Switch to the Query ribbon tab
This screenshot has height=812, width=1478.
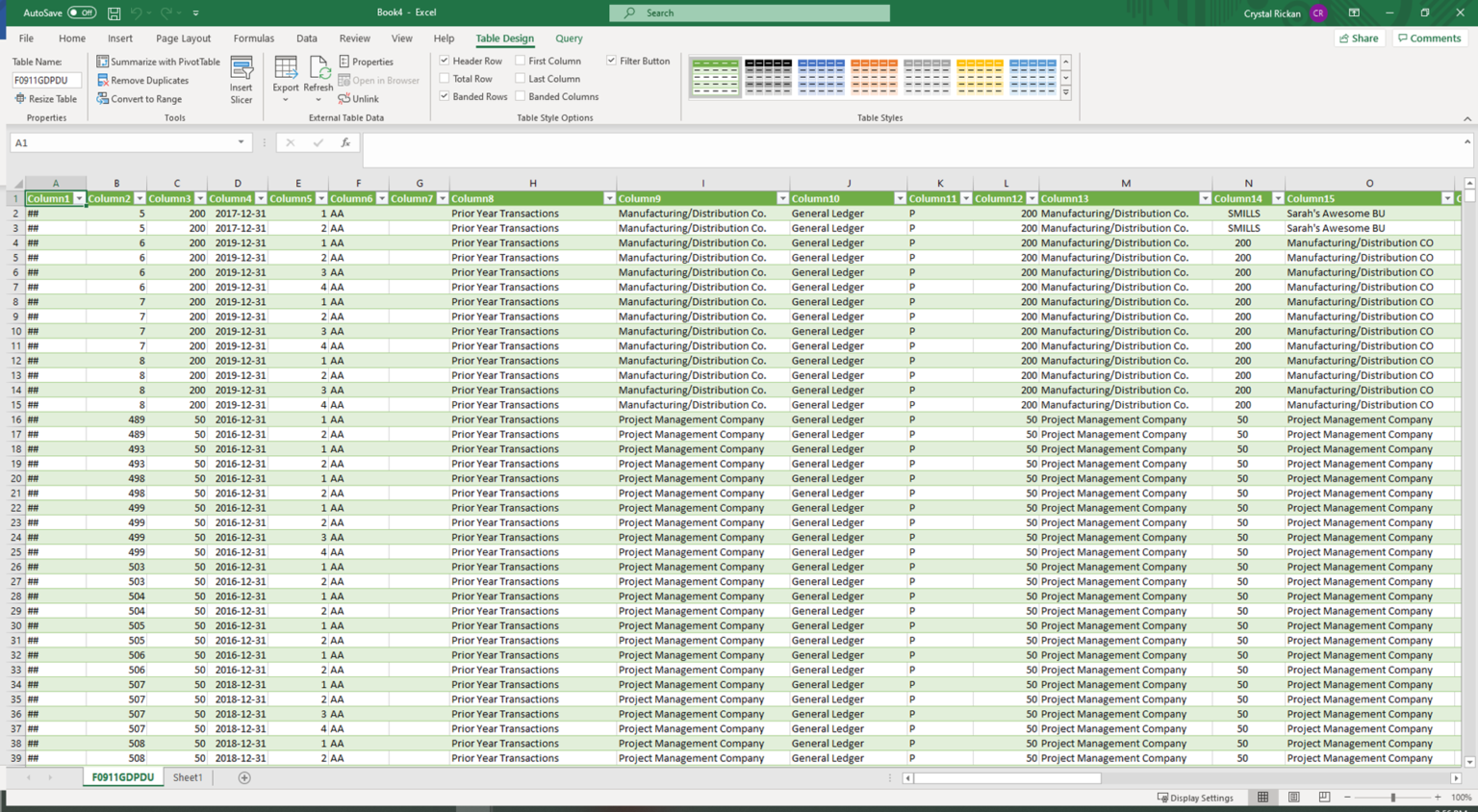pyautogui.click(x=568, y=38)
